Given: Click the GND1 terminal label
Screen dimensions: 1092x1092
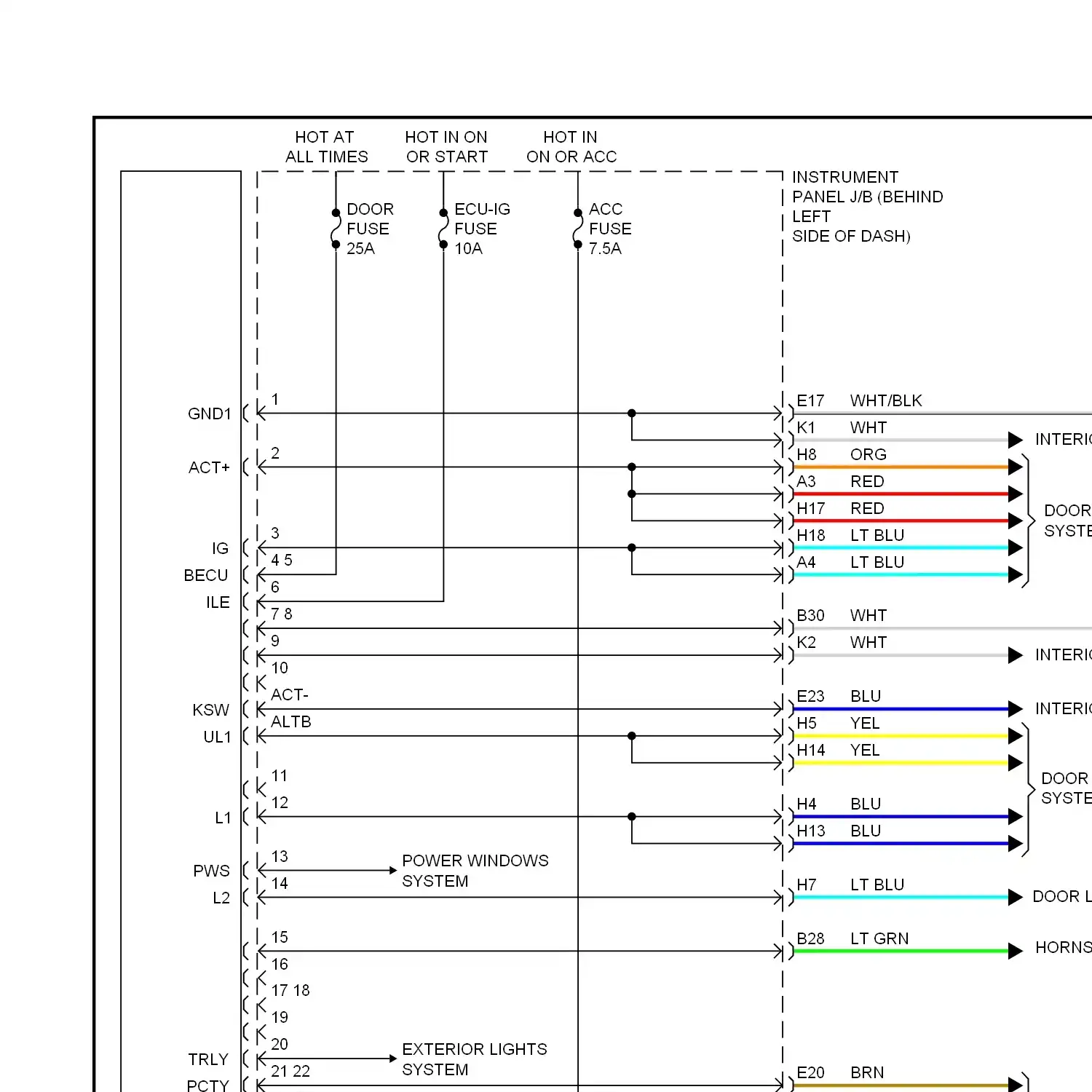Looking at the screenshot, I should click(210, 414).
